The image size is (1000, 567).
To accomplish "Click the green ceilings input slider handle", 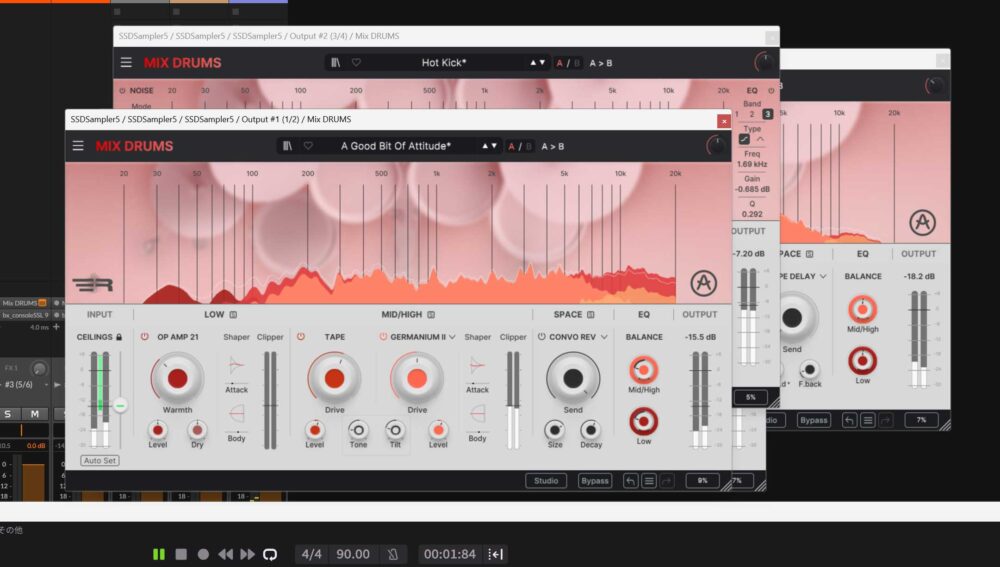I will tap(120, 405).
